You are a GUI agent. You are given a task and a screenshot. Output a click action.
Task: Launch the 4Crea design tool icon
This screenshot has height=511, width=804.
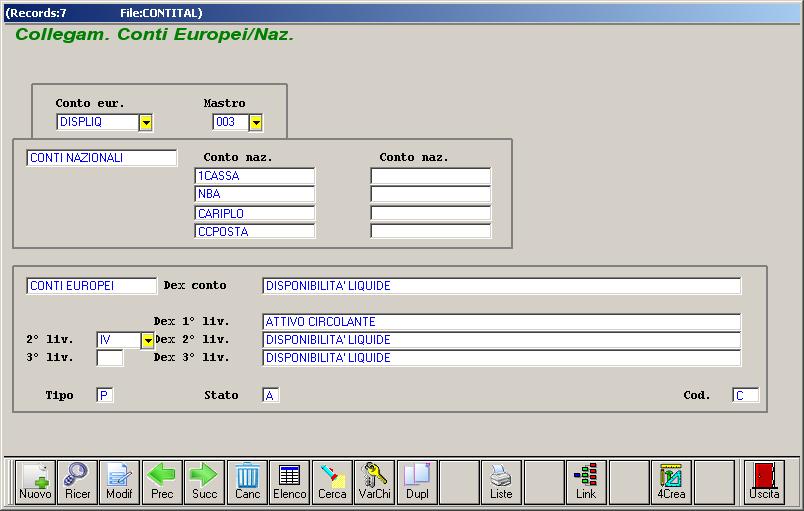671,482
